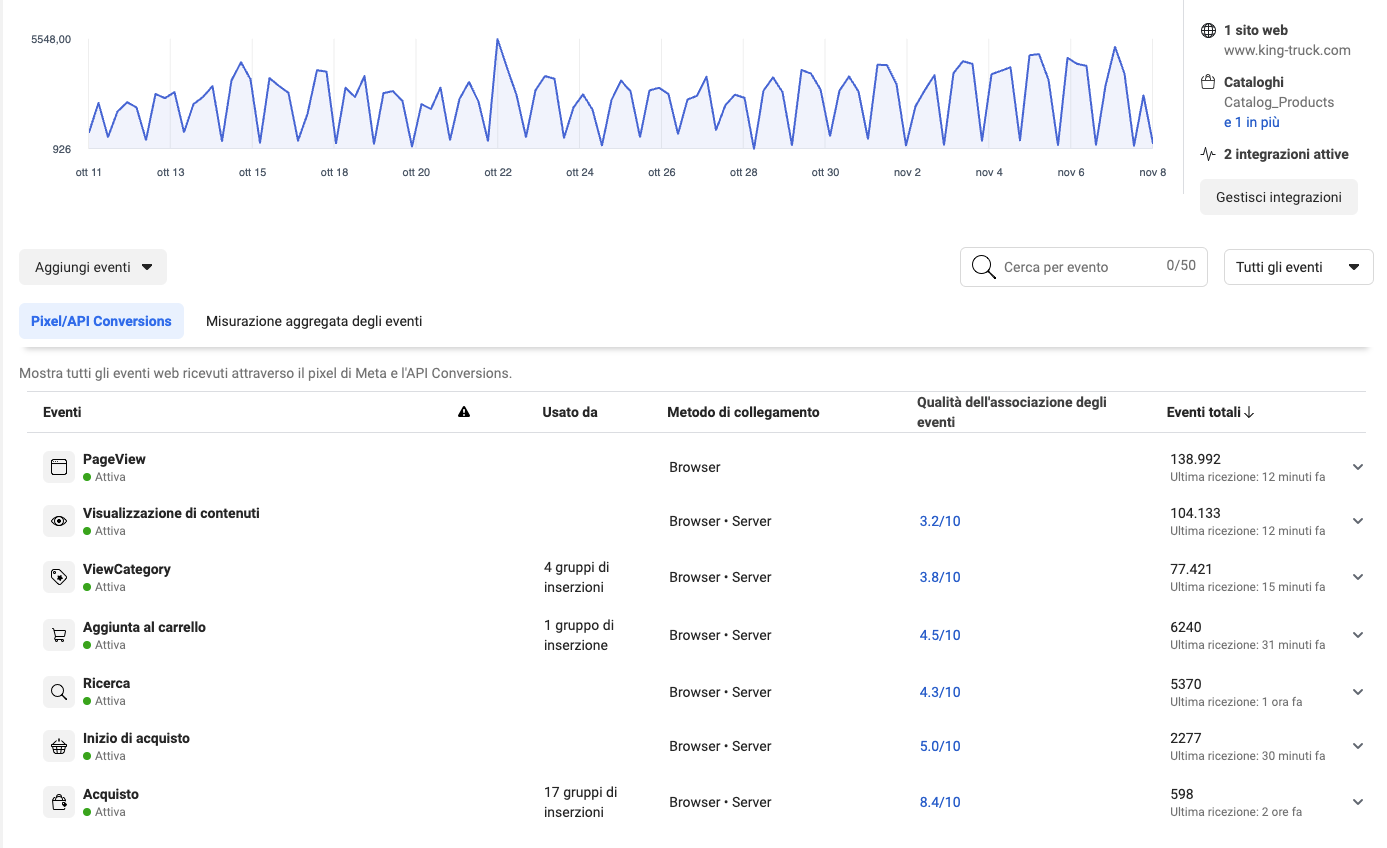
Task: Open the 8.4/10 match quality score for Acquisto
Action: (939, 802)
